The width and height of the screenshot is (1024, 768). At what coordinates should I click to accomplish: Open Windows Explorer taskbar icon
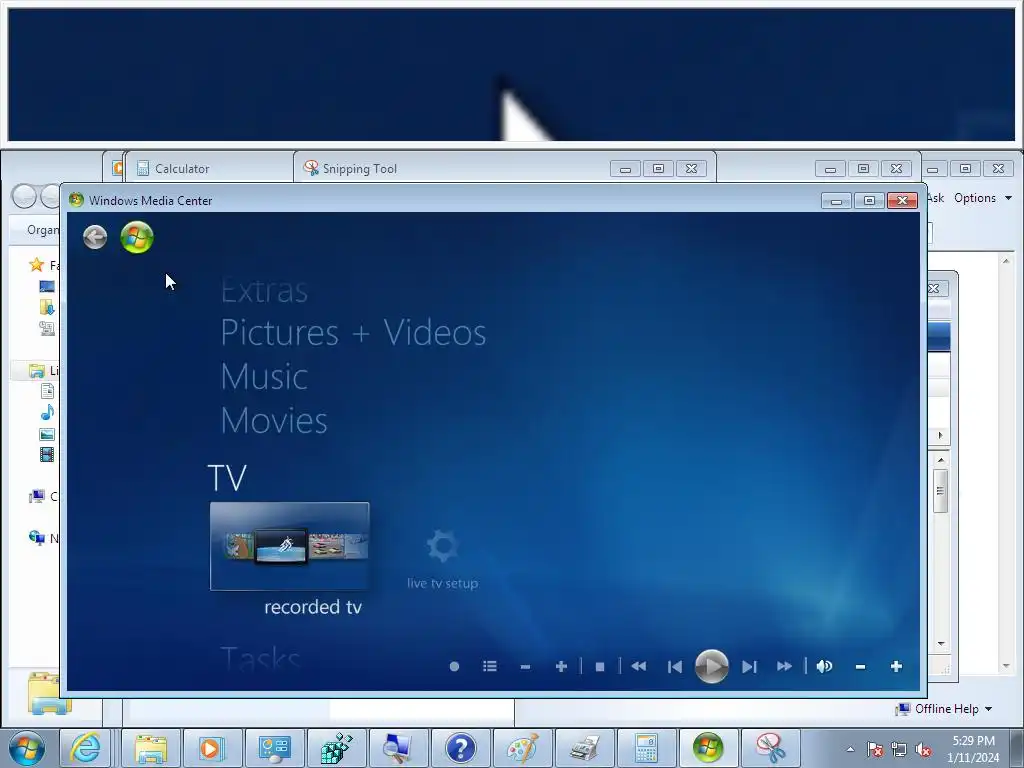[151, 748]
